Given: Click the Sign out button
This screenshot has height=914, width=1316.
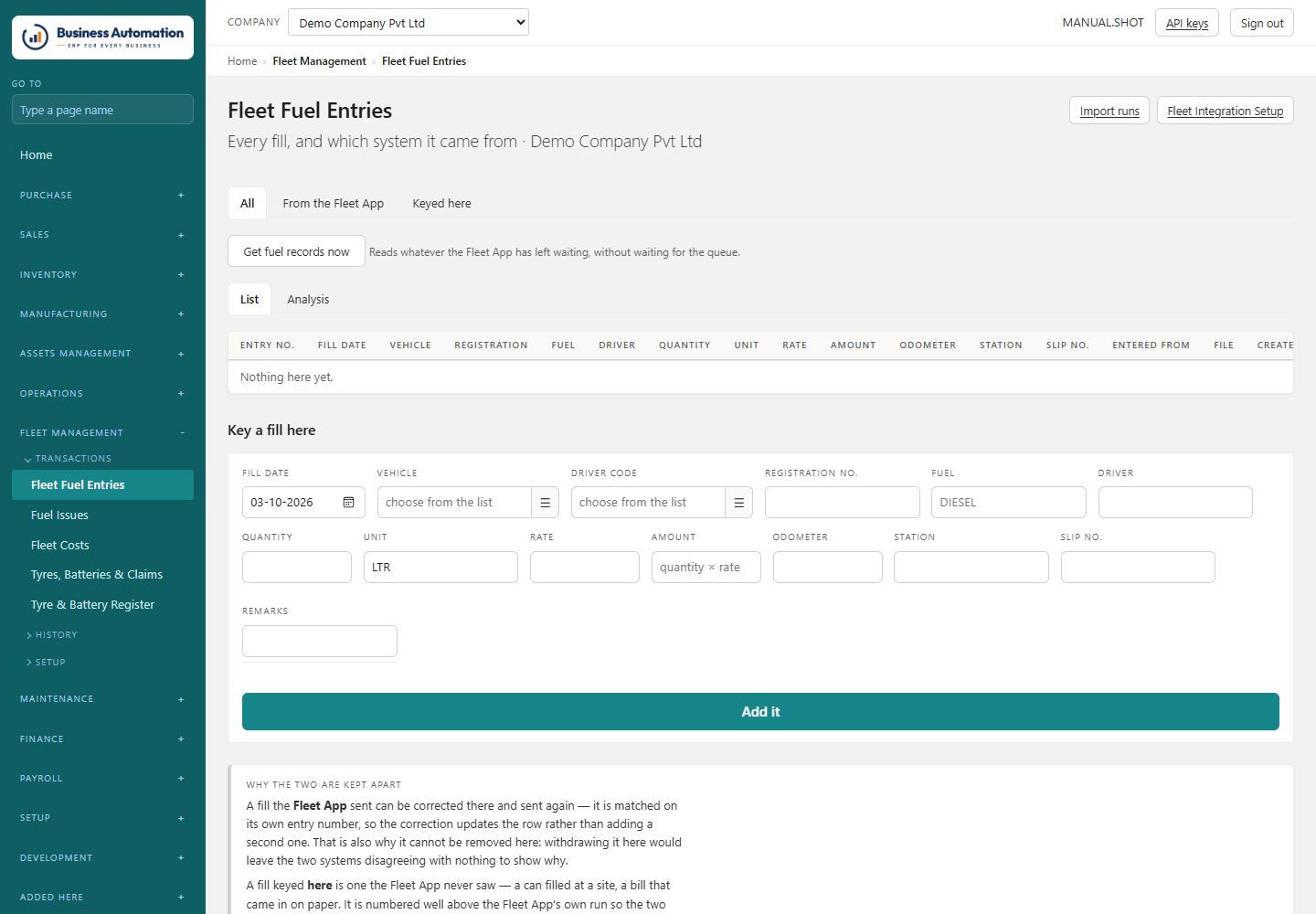Looking at the screenshot, I should (x=1262, y=23).
